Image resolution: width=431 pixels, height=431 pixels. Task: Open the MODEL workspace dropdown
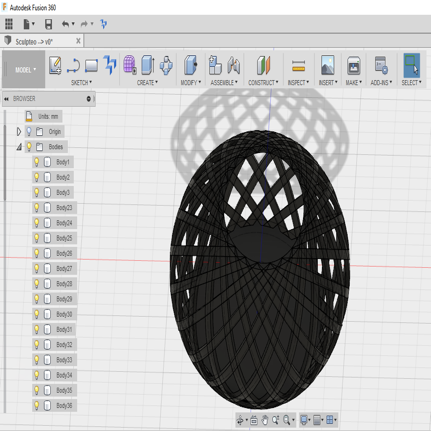point(24,69)
